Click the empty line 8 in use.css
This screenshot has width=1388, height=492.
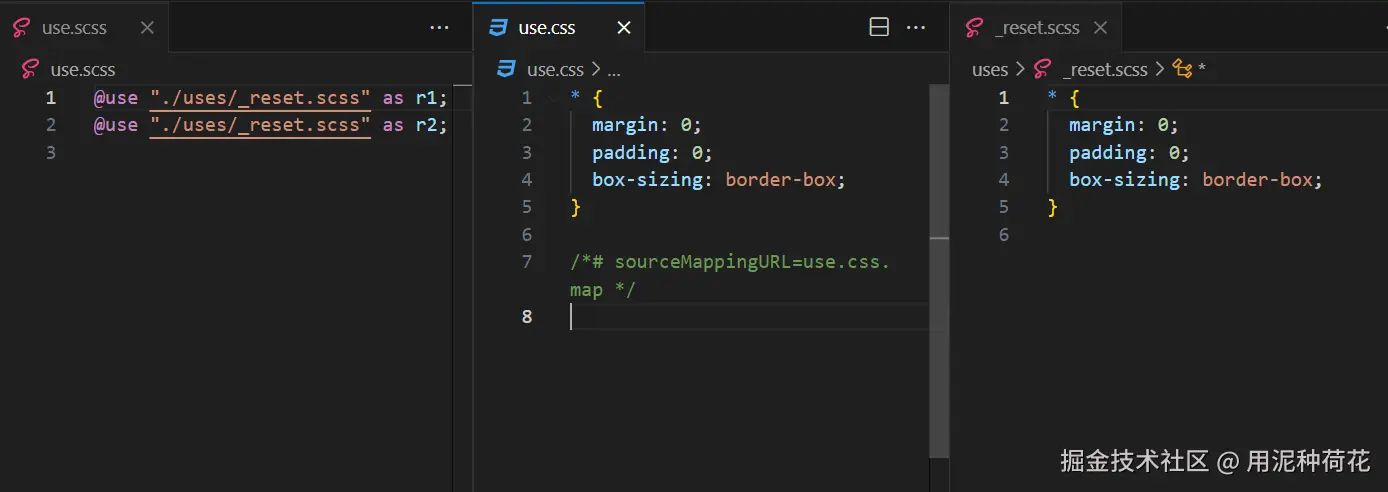point(749,317)
